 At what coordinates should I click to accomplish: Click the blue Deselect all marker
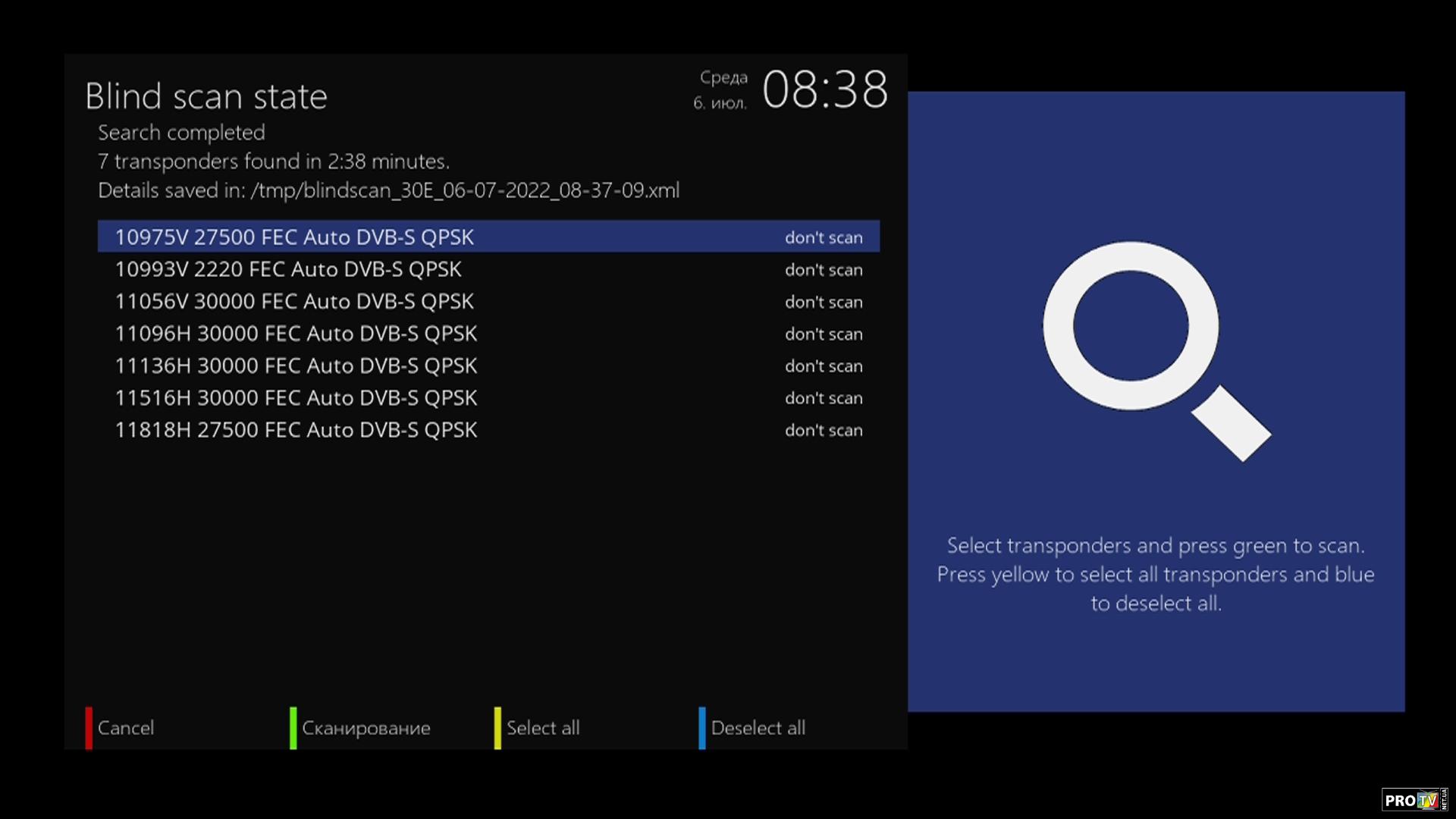tap(702, 728)
